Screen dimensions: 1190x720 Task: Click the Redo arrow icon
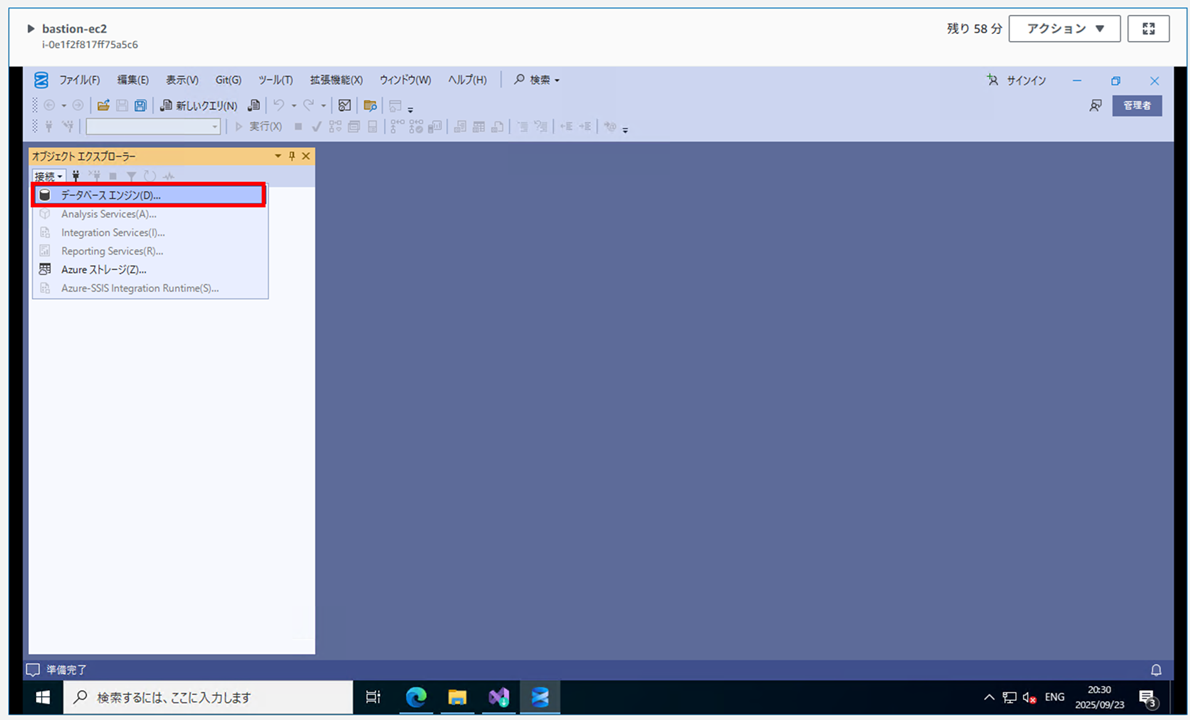tap(308, 105)
